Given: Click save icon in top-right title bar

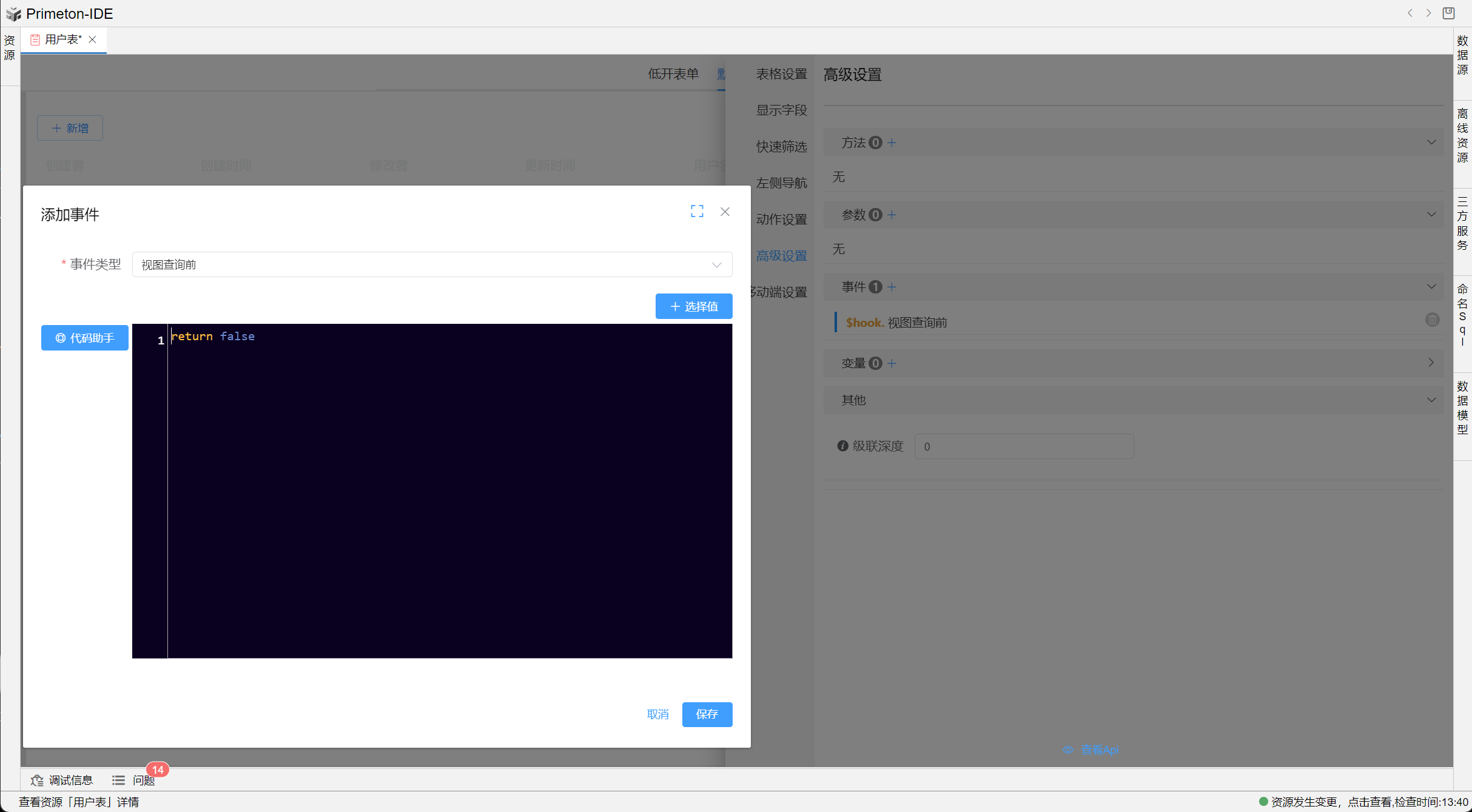Looking at the screenshot, I should 1448,13.
